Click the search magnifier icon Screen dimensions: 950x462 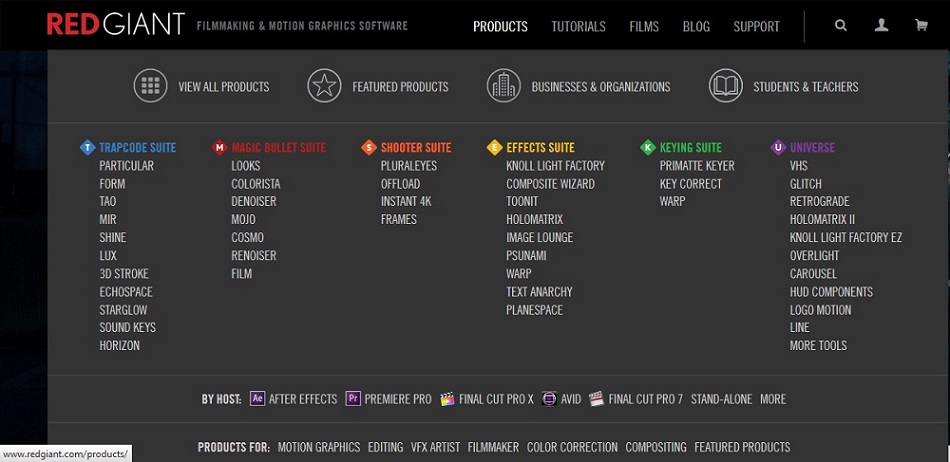pos(840,25)
